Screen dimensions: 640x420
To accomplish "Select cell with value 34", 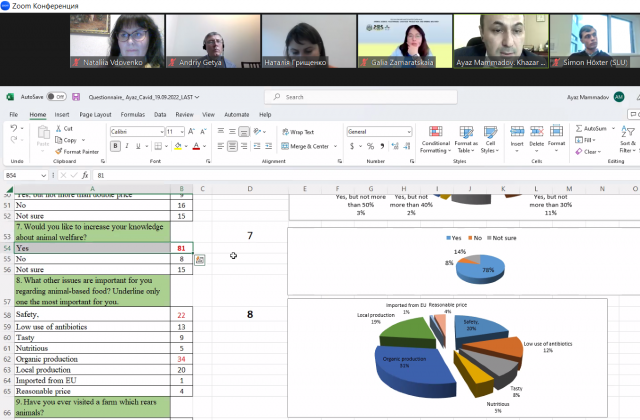I will (181, 359).
